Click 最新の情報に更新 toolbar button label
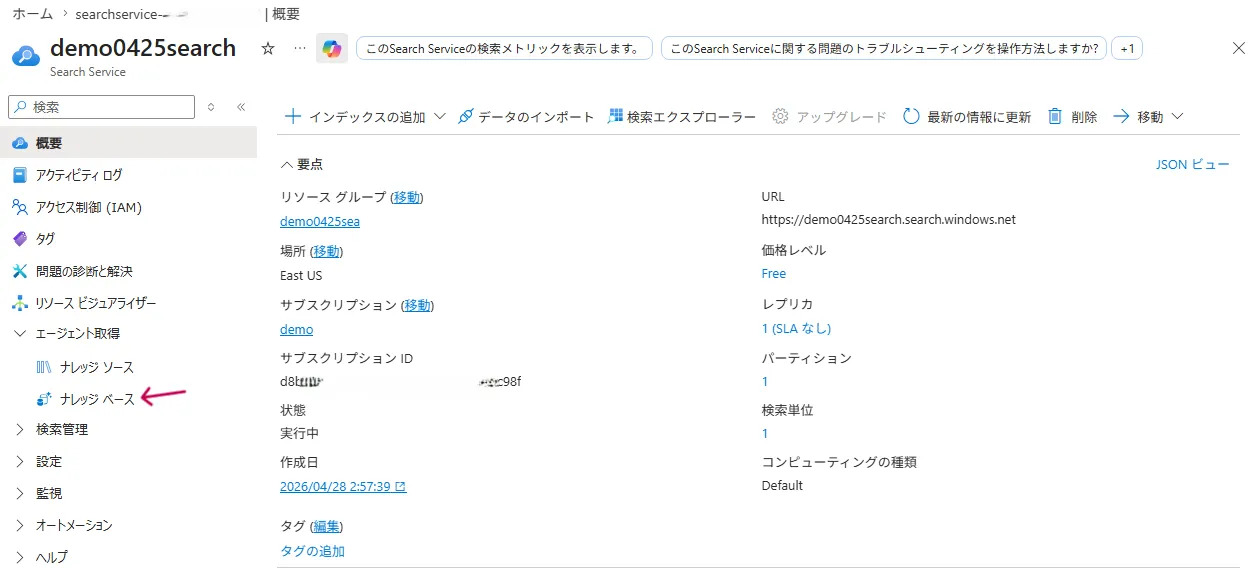 (x=979, y=117)
